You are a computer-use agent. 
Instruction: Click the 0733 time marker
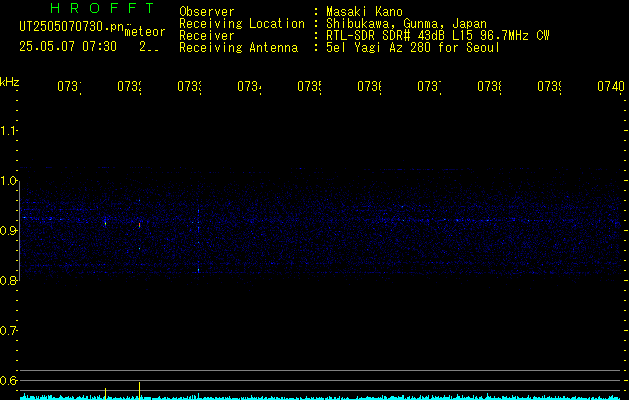189,86
